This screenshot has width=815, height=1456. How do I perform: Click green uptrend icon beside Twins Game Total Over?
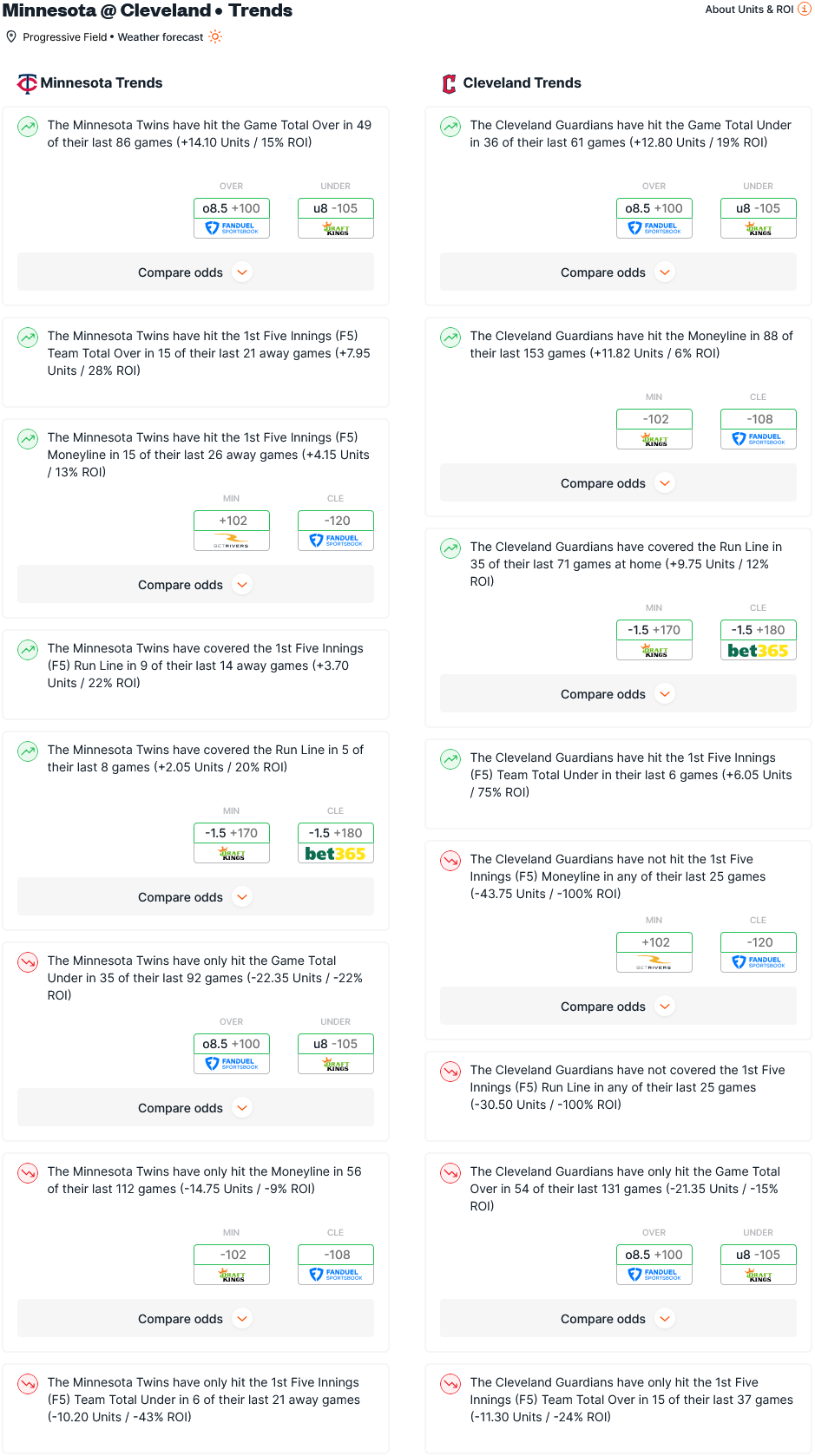point(28,127)
